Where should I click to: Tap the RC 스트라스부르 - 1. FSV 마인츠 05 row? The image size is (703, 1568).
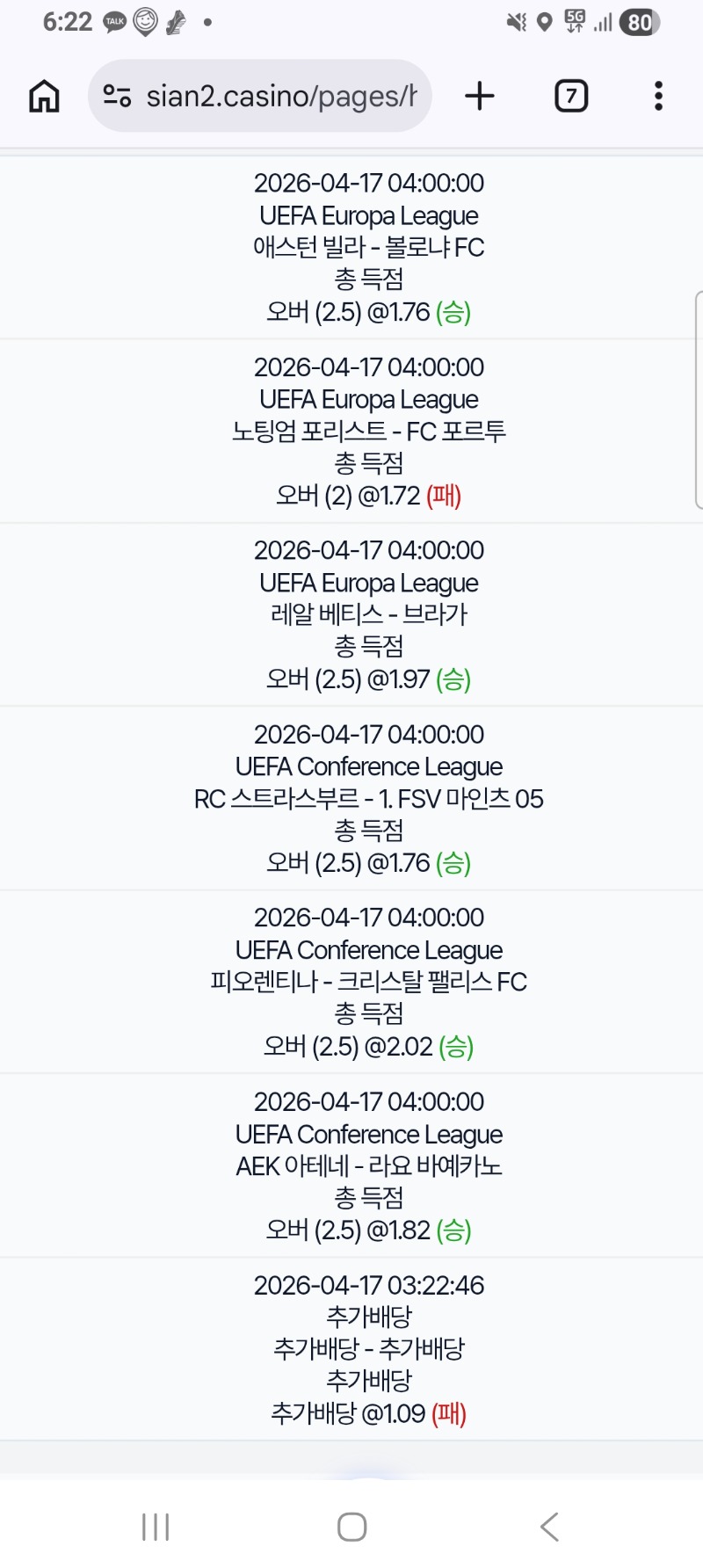pos(369,799)
